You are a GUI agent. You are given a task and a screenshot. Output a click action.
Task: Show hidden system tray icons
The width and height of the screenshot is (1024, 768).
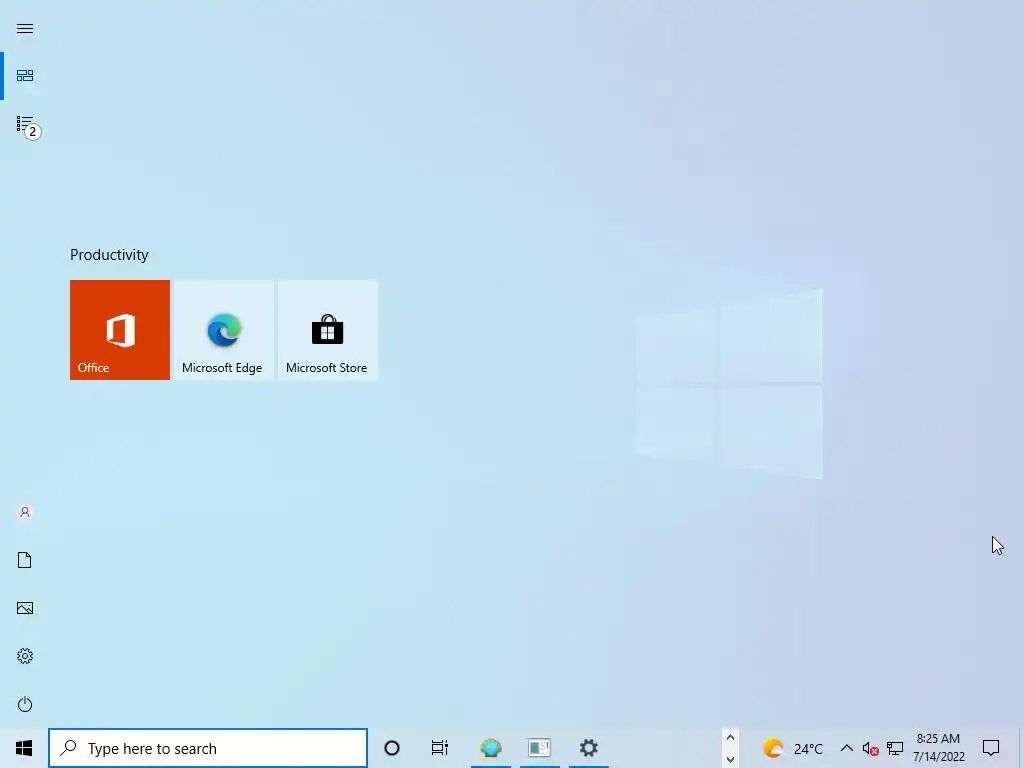click(x=846, y=748)
